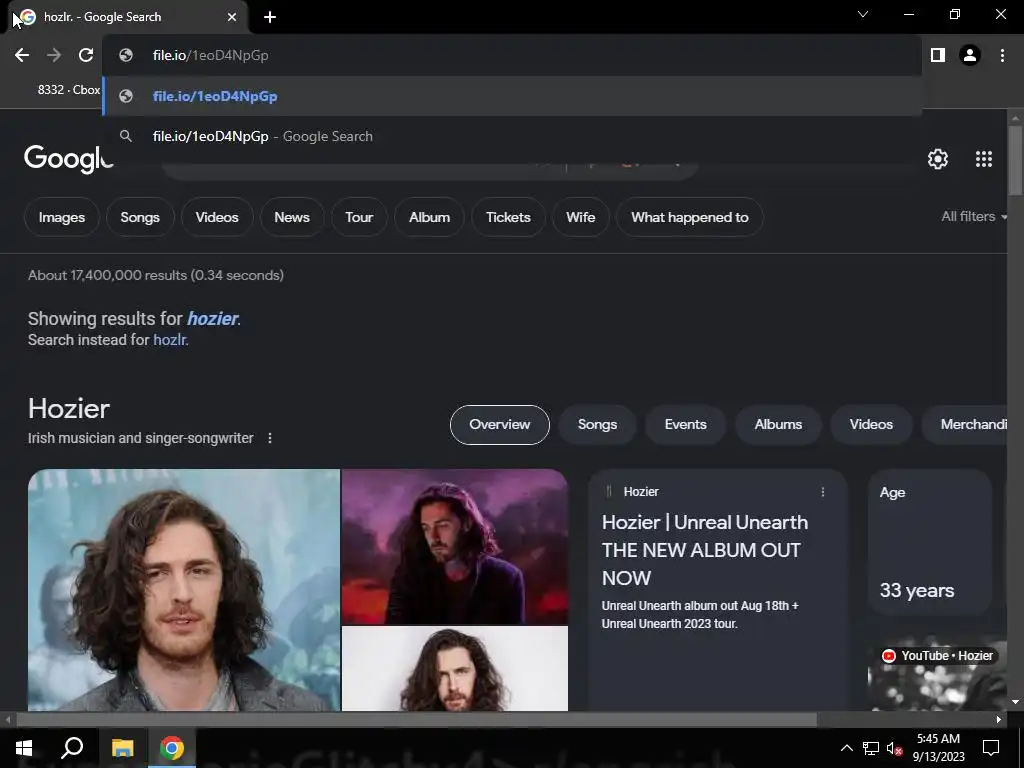Go back using the browser back arrow
This screenshot has width=1024, height=768.
pos(22,56)
